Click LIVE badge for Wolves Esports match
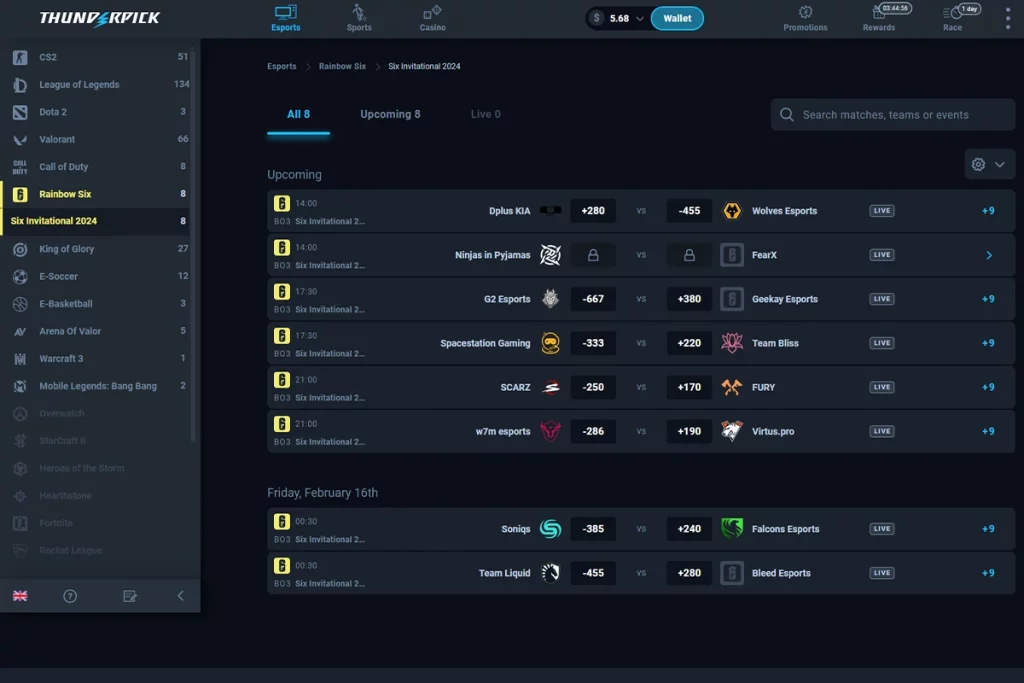1024x683 pixels. coord(882,211)
